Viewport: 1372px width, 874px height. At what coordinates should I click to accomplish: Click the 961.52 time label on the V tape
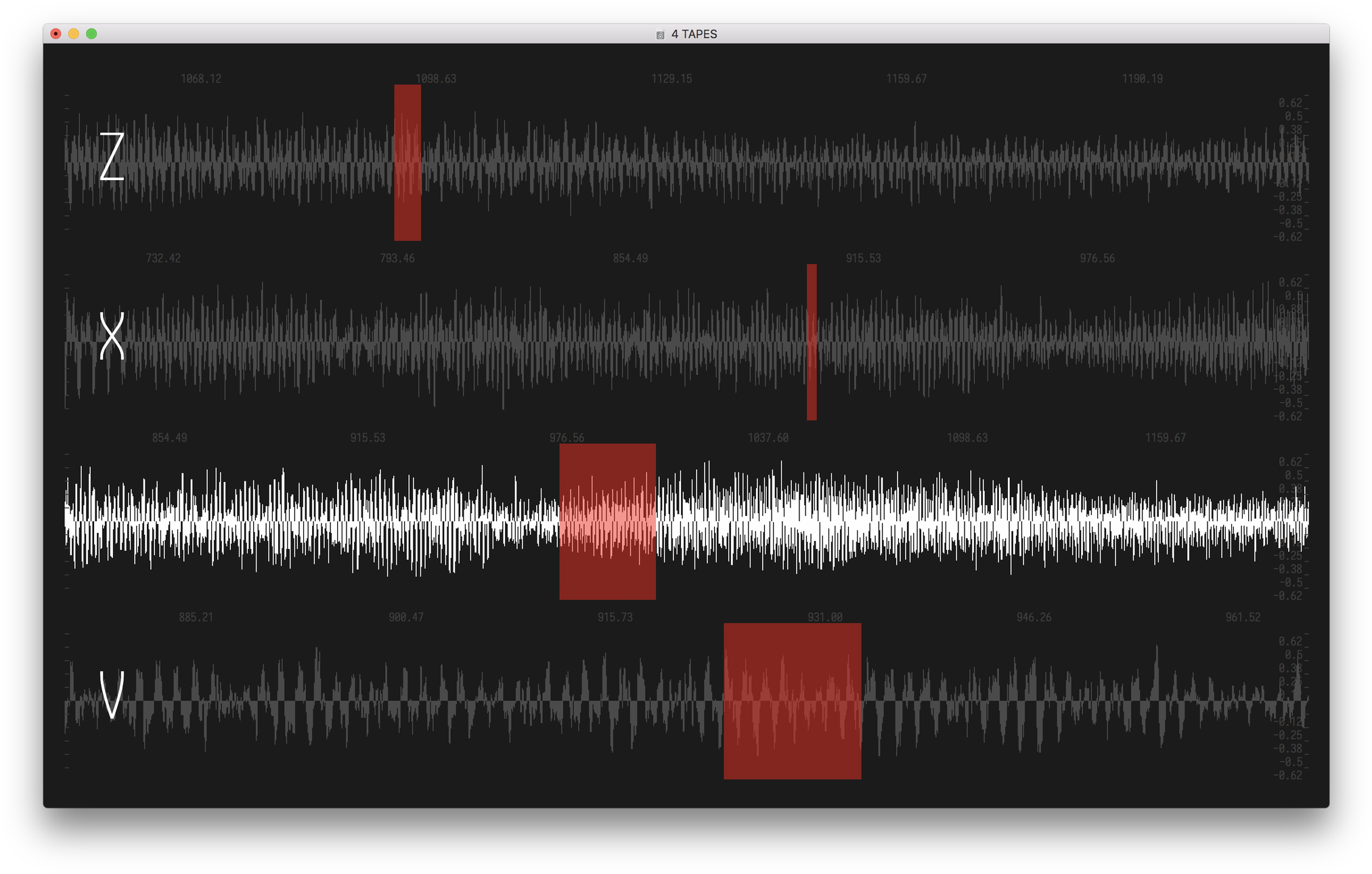[1243, 617]
